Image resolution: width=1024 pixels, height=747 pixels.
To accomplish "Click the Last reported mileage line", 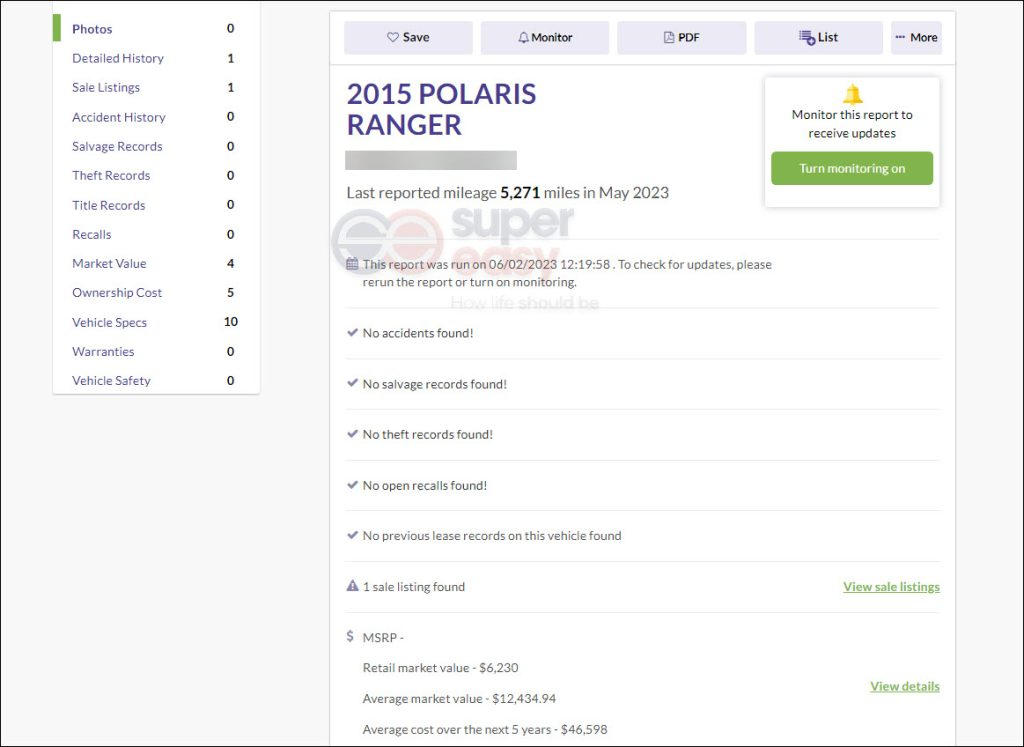I will [x=507, y=193].
